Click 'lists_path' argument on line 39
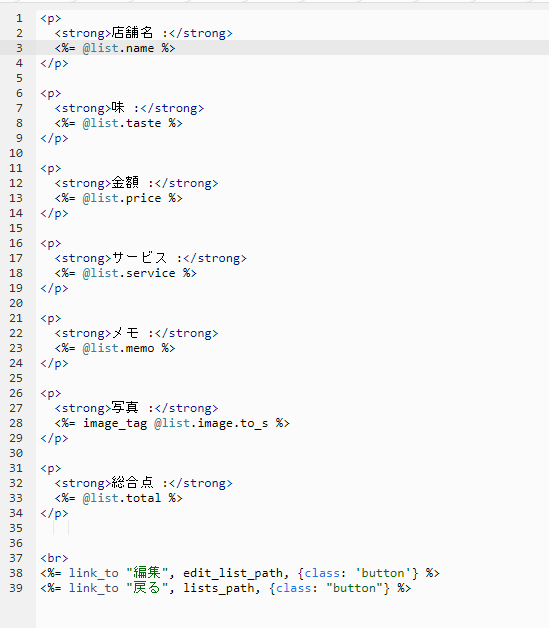 [218, 588]
